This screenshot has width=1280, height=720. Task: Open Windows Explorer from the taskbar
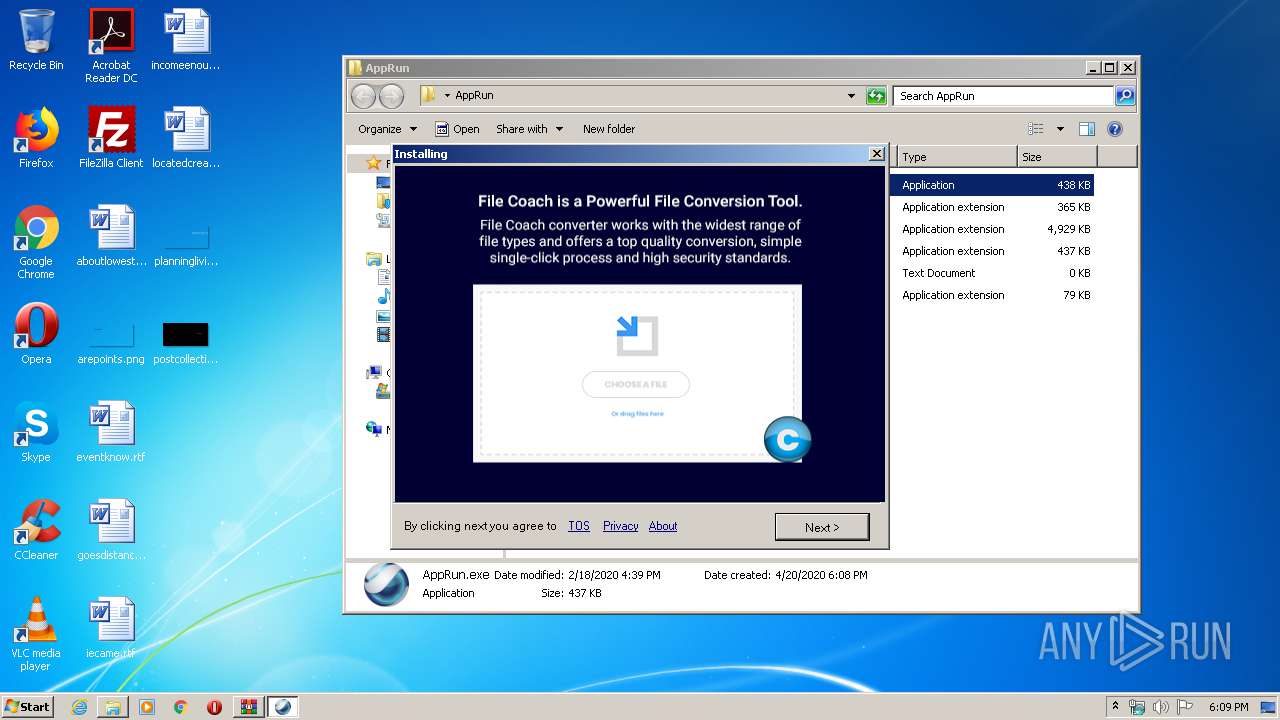(113, 707)
